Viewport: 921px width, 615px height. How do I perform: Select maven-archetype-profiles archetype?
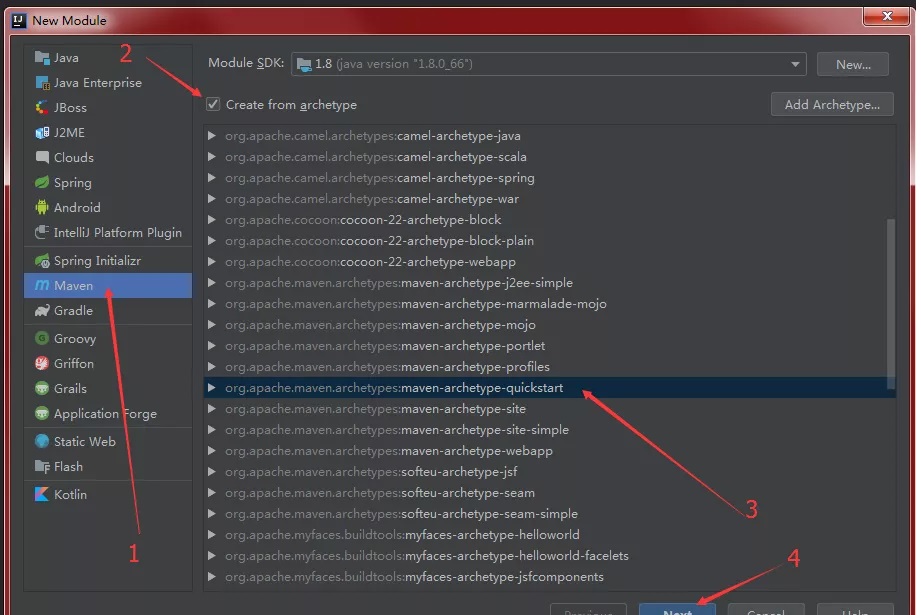click(x=550, y=367)
